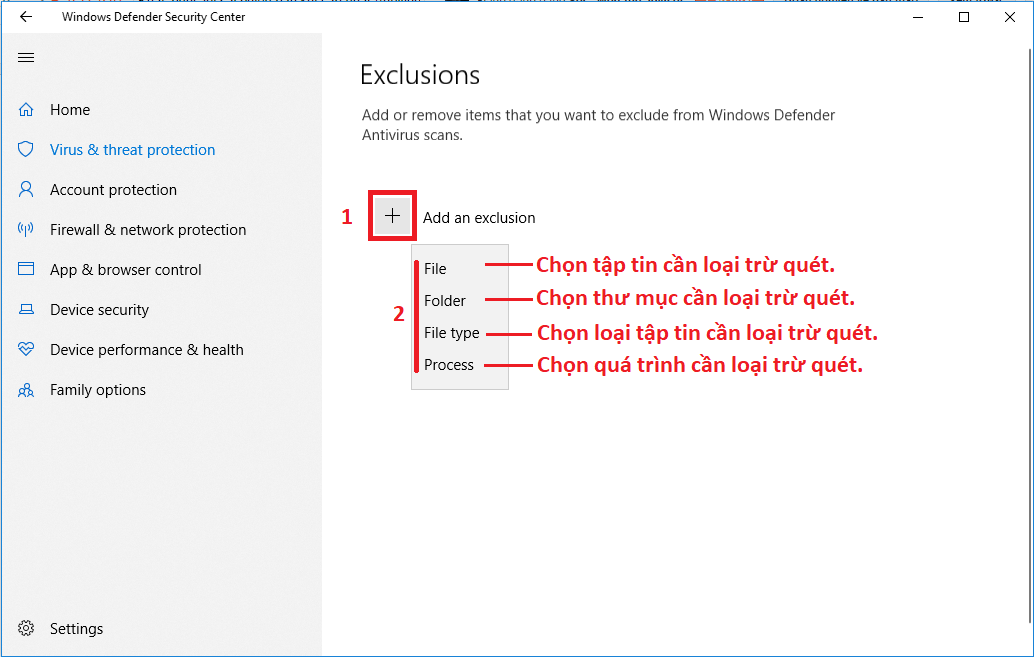
Task: Open the hamburger navigation menu
Action: pyautogui.click(x=26, y=57)
